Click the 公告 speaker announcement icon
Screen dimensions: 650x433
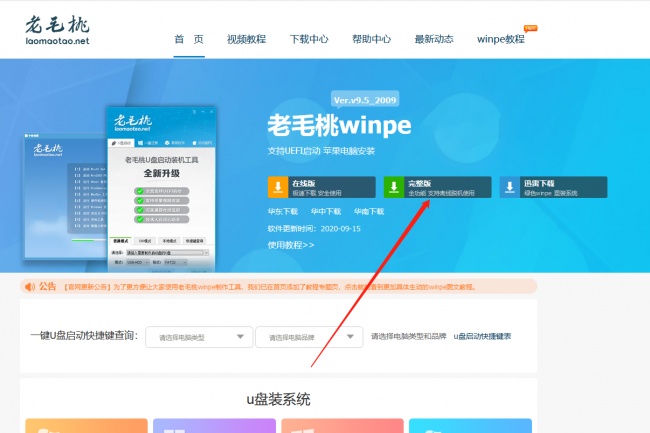[x=30, y=287]
